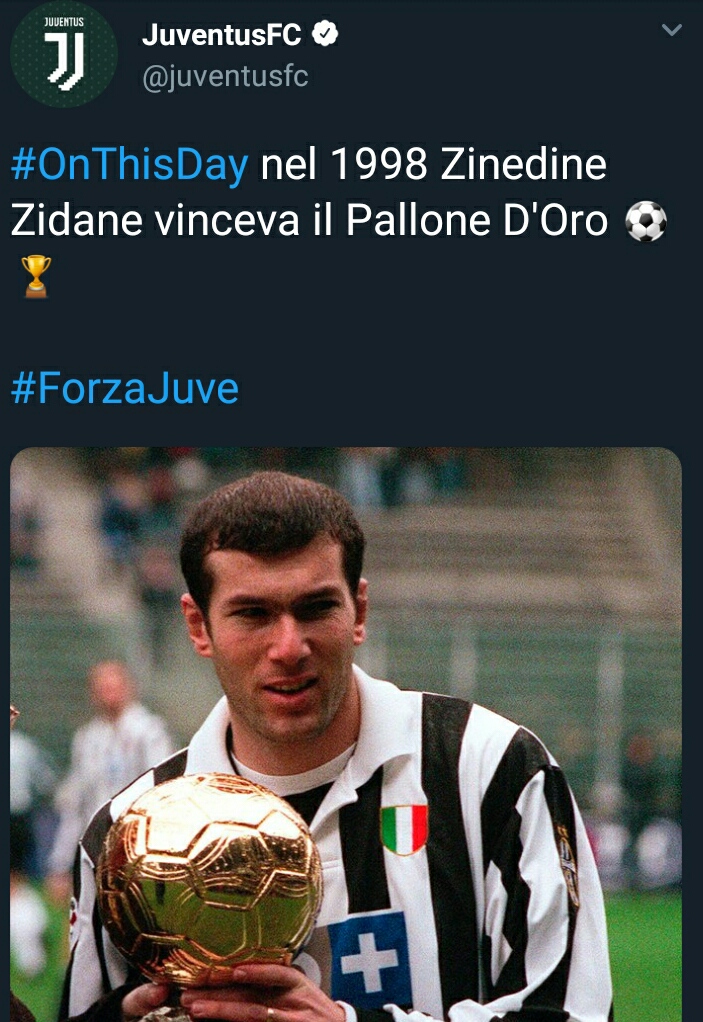The image size is (703, 1022).
Task: Click the gold trophy emoji
Action: point(36,276)
